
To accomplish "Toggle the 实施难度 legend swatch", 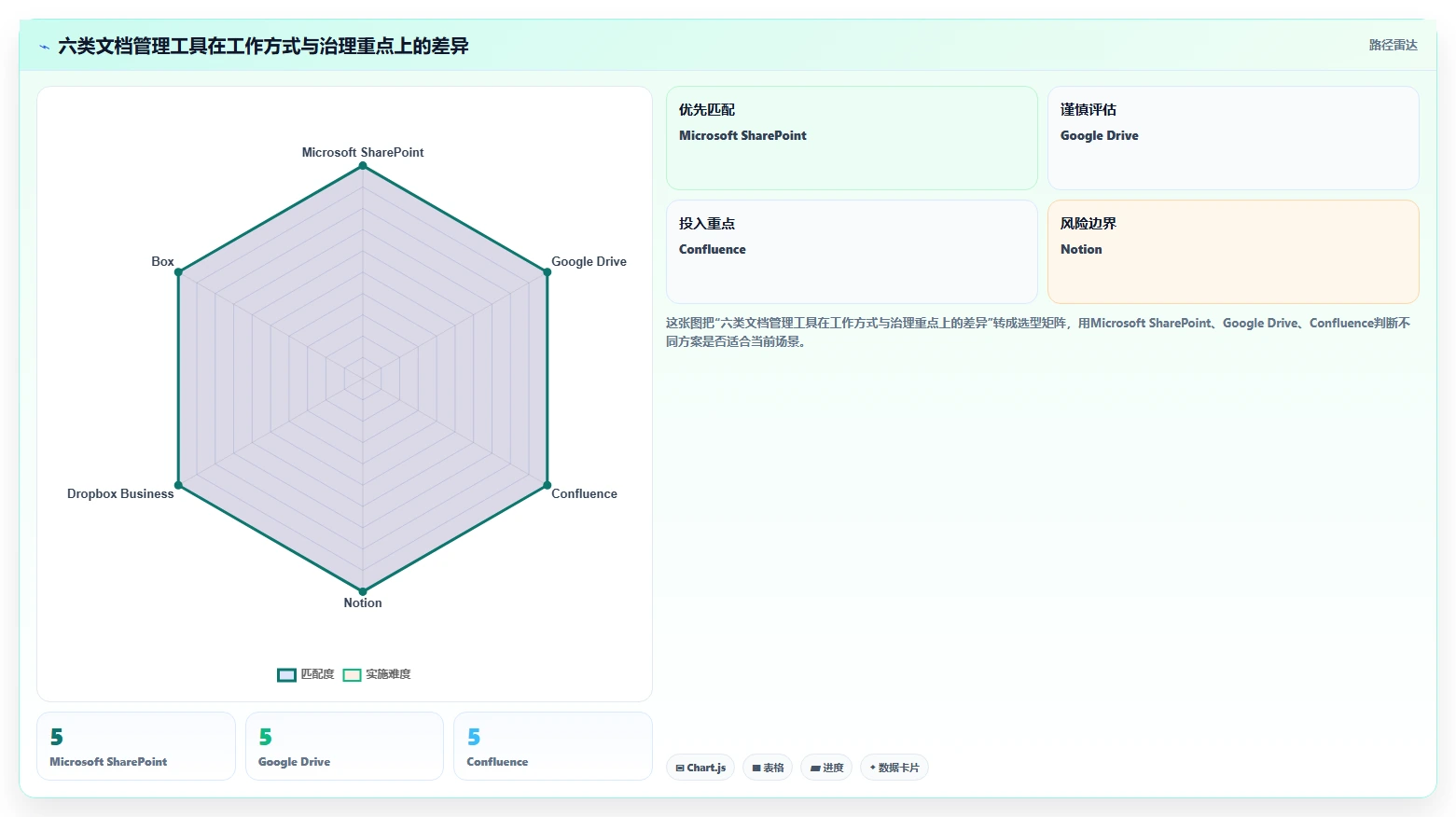I will 352,675.
